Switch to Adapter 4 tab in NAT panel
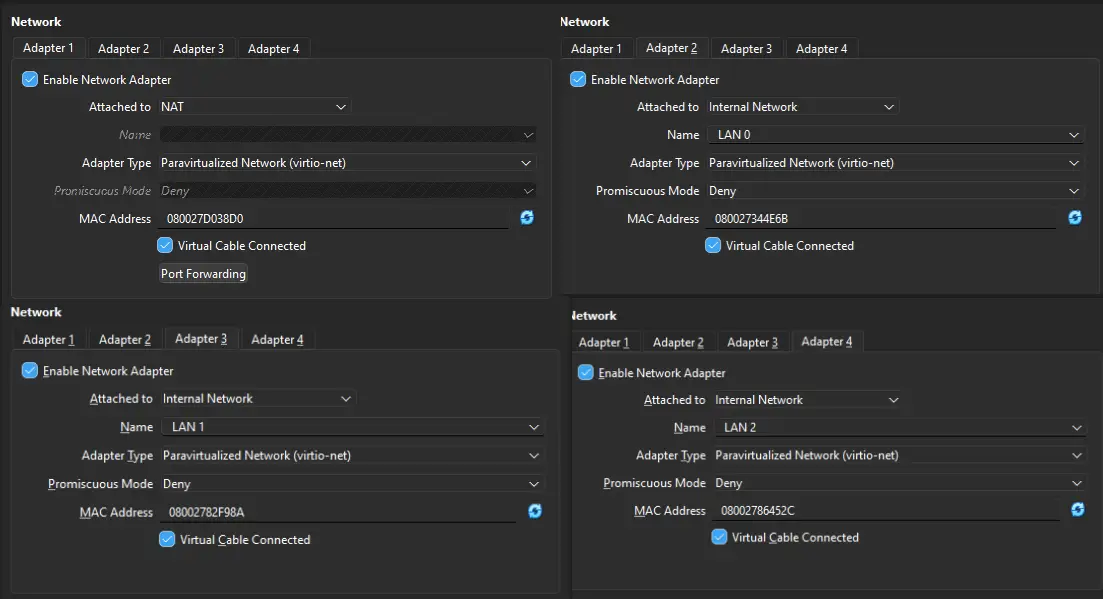 (273, 49)
